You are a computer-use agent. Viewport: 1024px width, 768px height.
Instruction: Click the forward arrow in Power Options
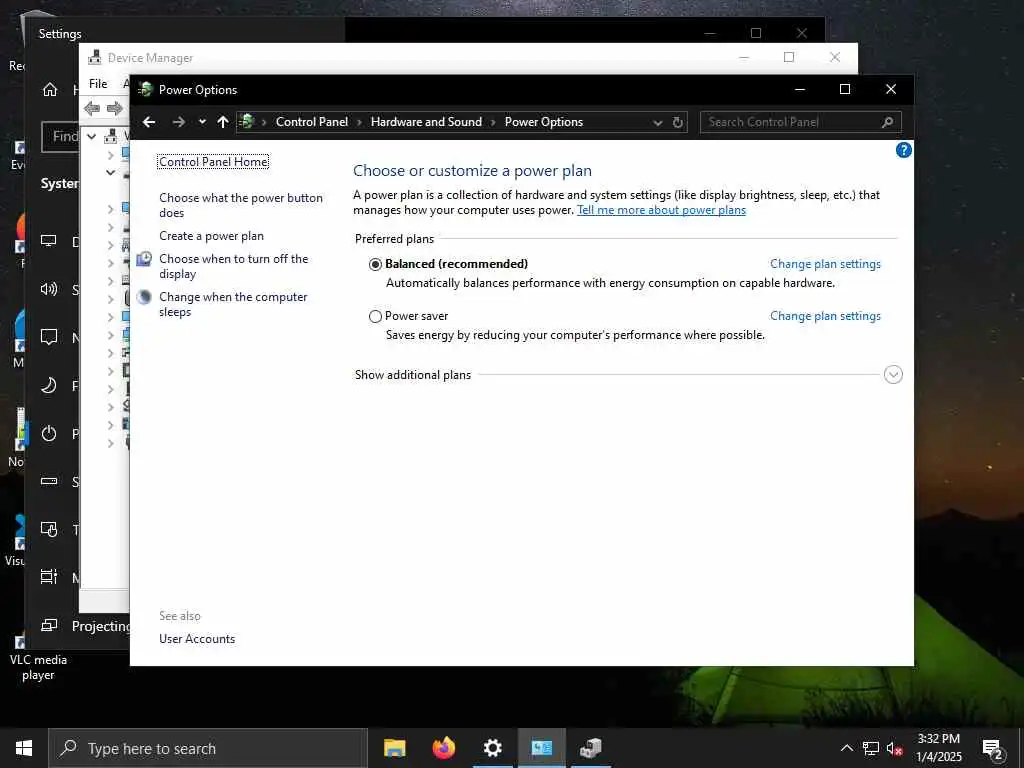(x=178, y=122)
